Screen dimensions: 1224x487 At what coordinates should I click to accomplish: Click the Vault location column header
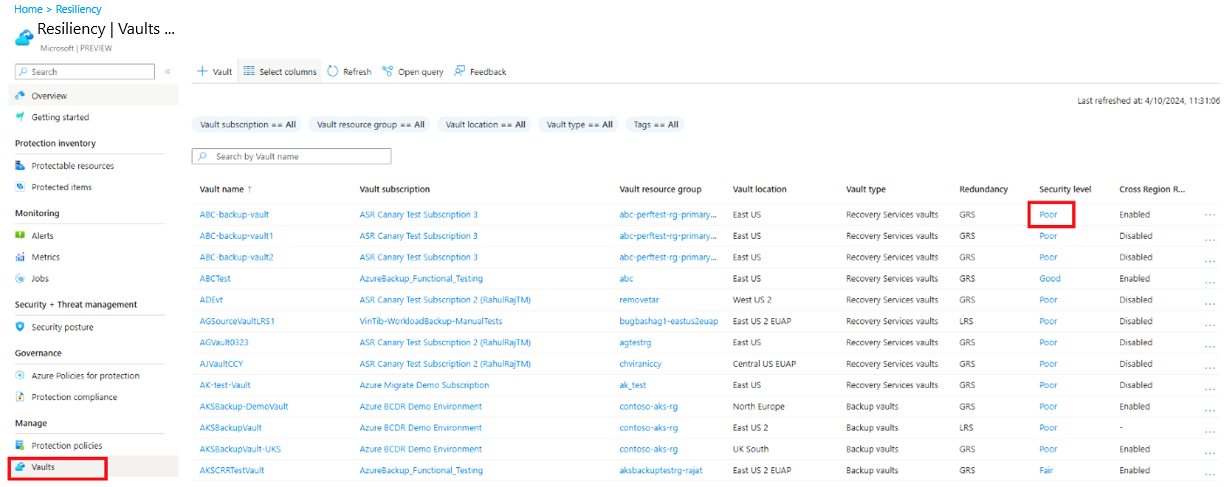tap(759, 189)
